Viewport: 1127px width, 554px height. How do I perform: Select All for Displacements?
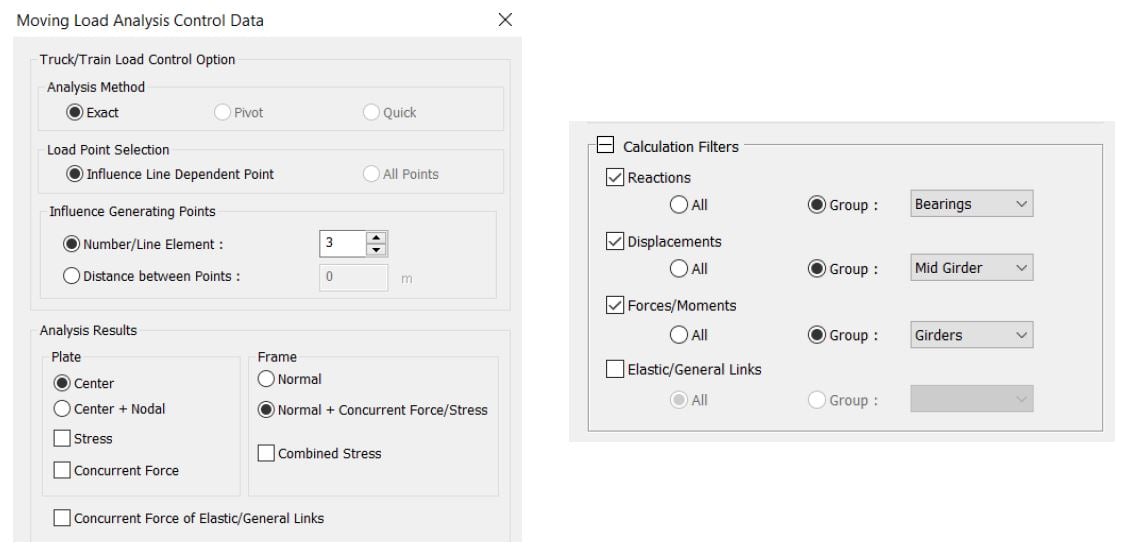pos(678,269)
